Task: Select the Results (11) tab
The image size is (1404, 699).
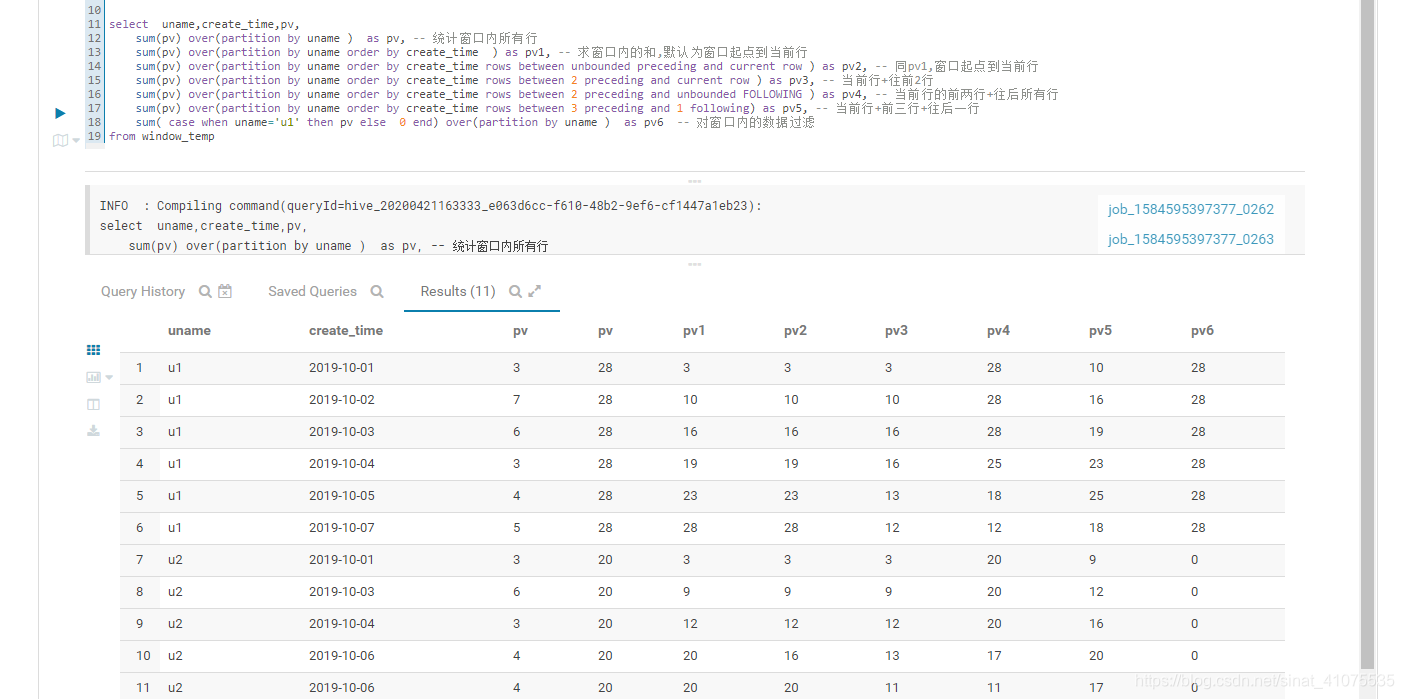Action: click(x=458, y=291)
